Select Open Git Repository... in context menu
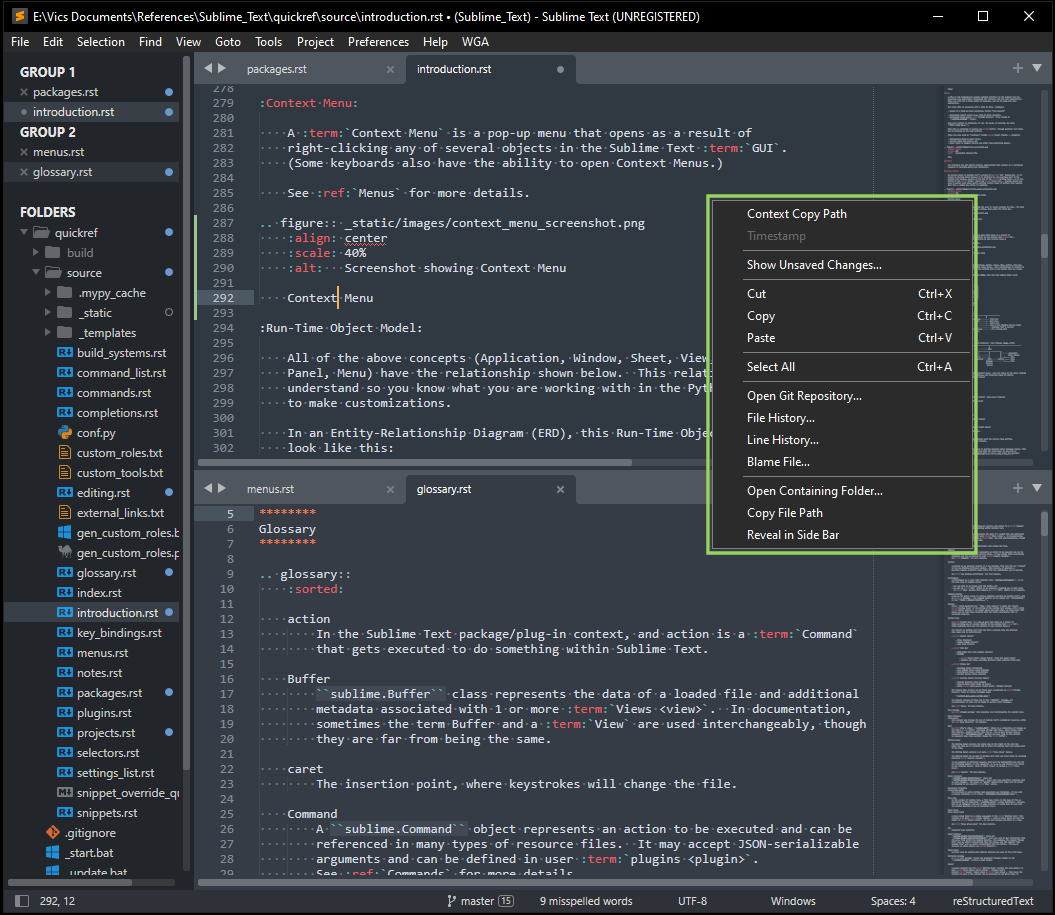The image size is (1055, 915). click(x=803, y=396)
